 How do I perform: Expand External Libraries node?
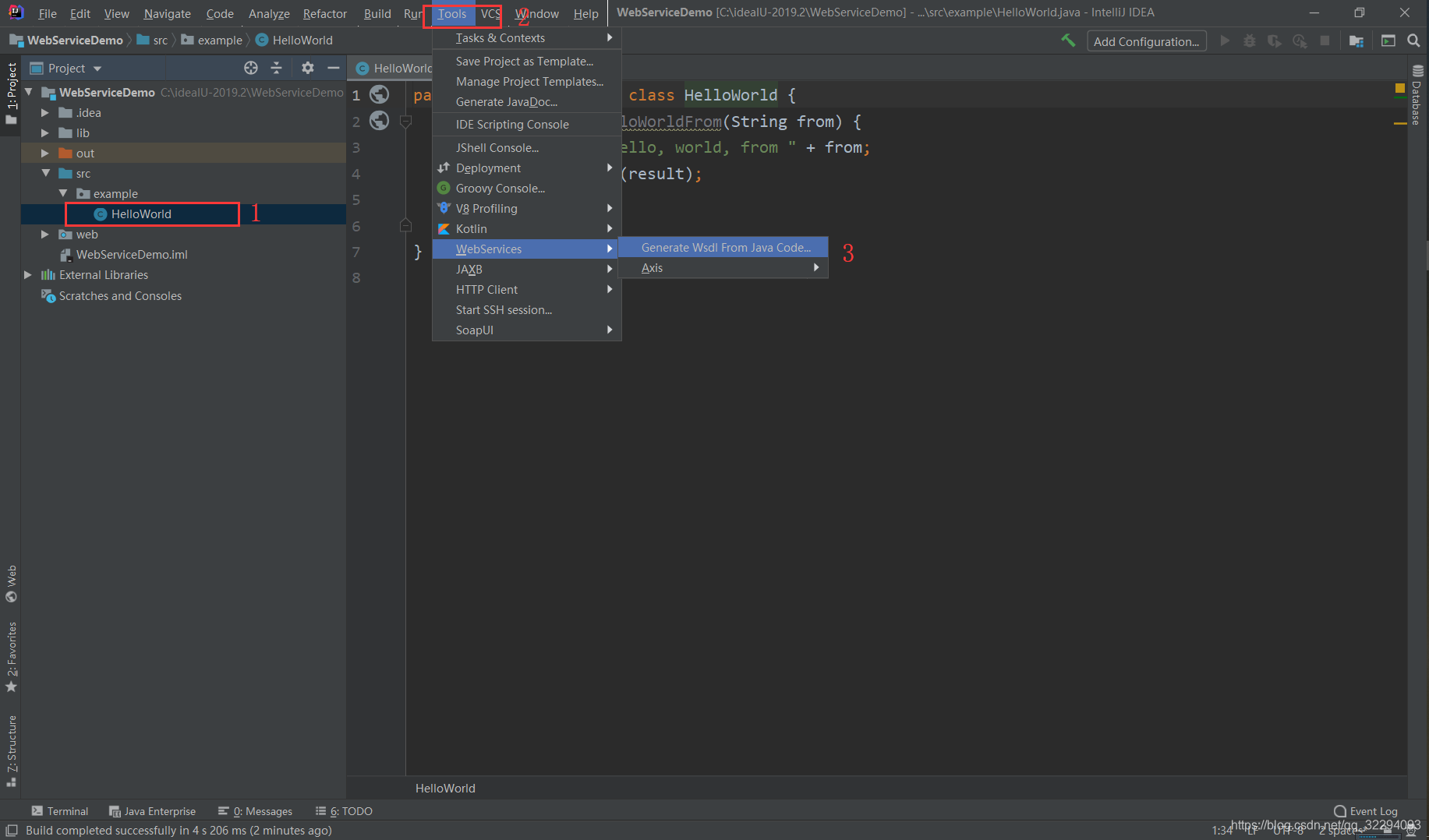pyautogui.click(x=28, y=274)
